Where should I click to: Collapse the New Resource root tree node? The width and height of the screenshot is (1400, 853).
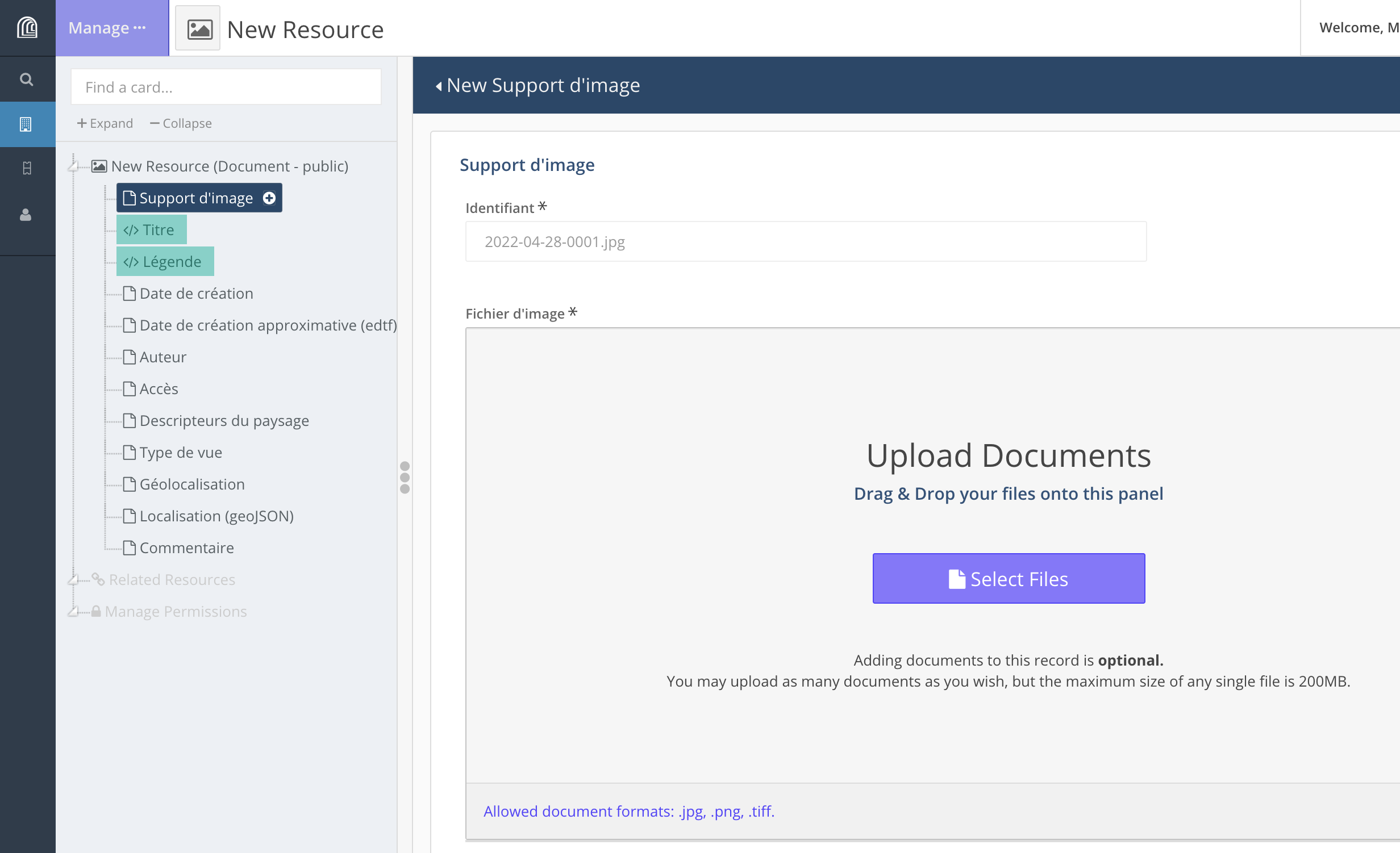73,166
